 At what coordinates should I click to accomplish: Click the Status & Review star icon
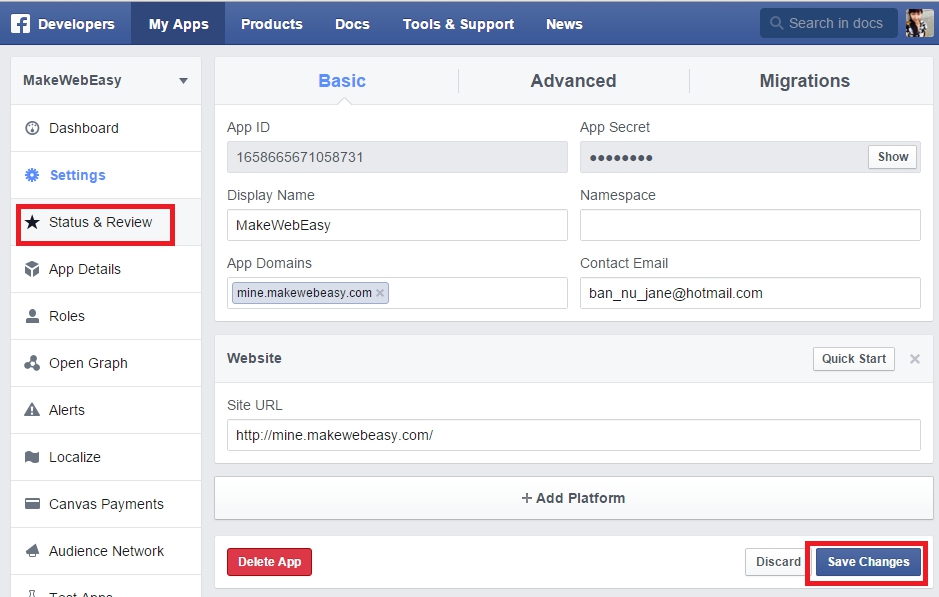(32, 222)
